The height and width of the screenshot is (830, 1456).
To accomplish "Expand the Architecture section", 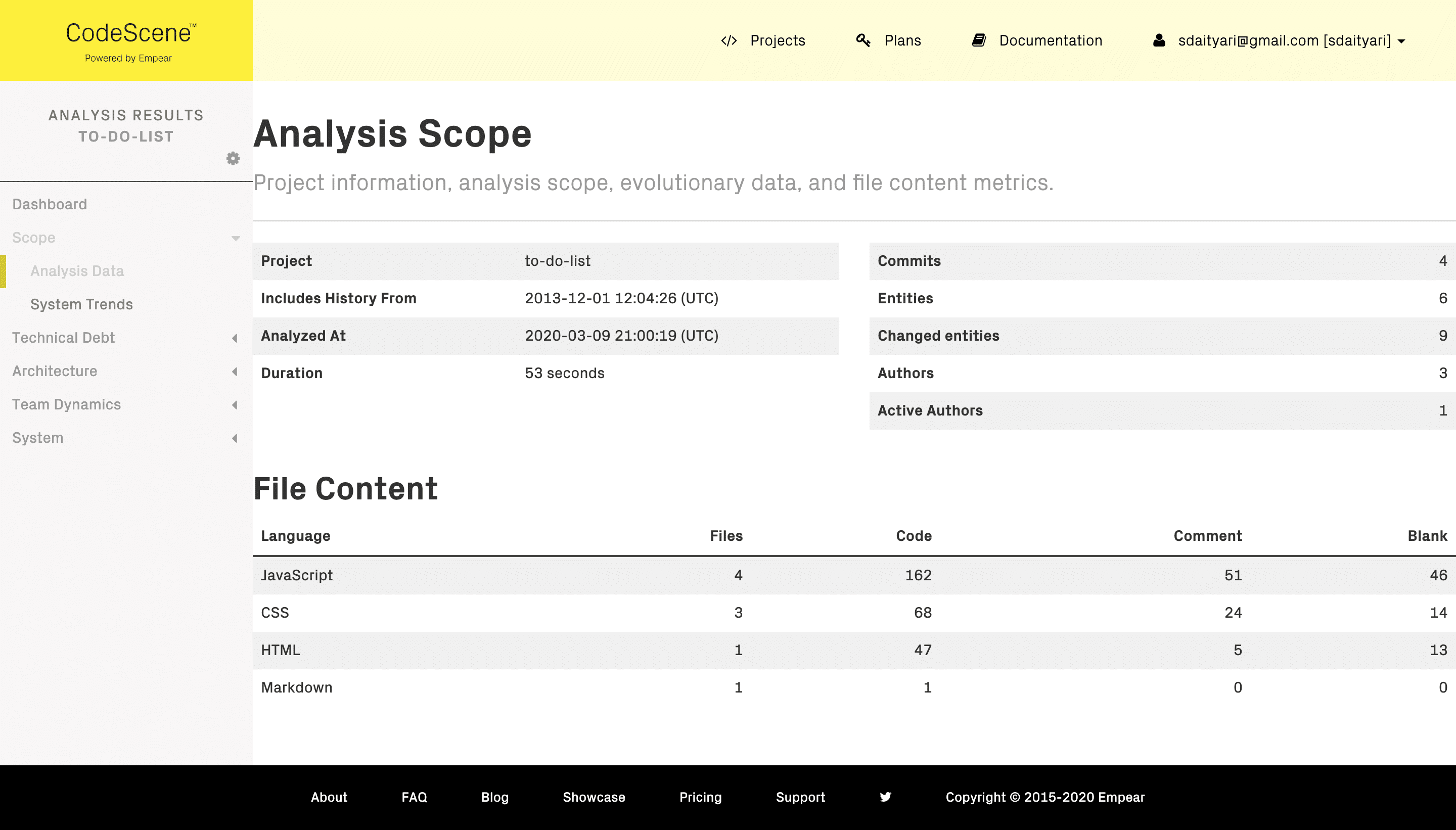I will click(54, 371).
